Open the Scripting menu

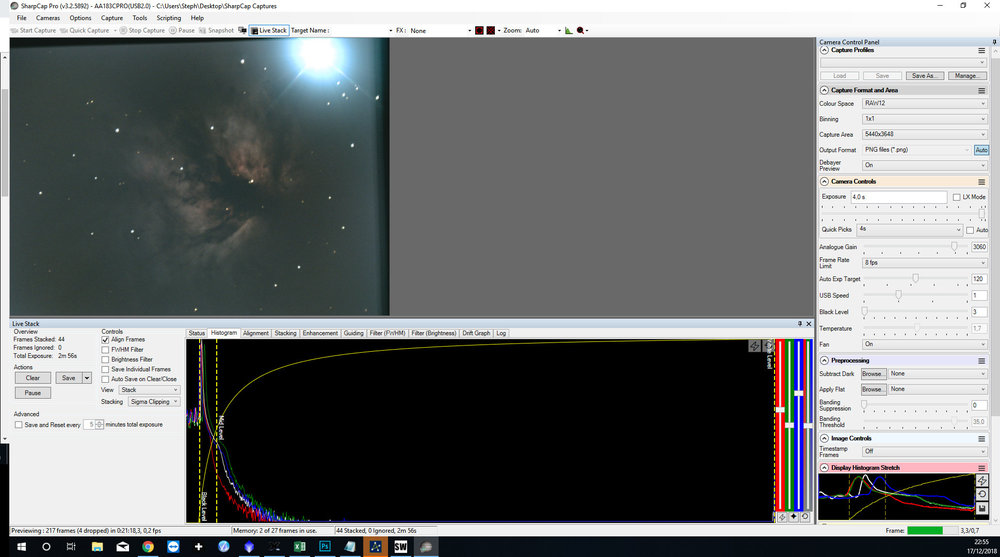pos(168,18)
